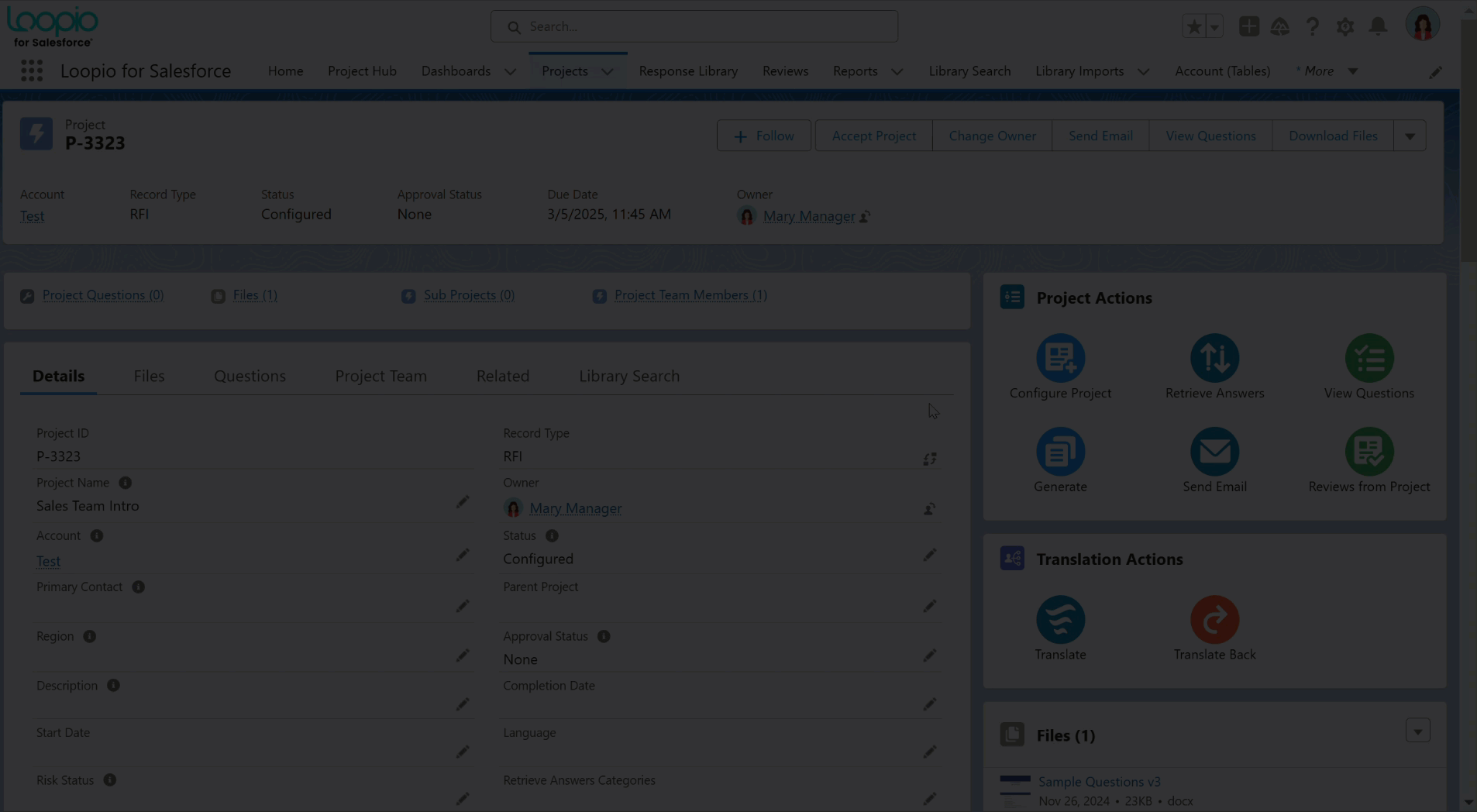This screenshot has height=812, width=1477.
Task: Open Sample Questions v3 file thumbnail
Action: point(1014,790)
